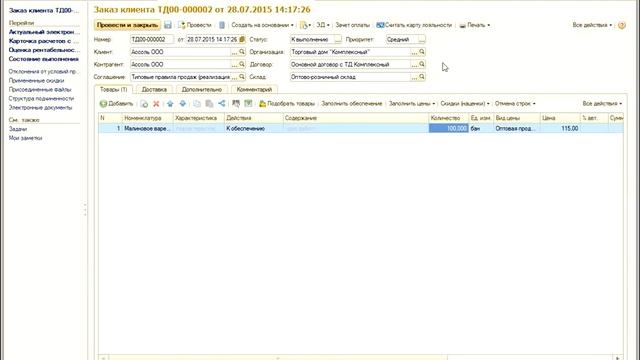640x360 pixels.
Task: Switch to the Товары (1) tab
Action: coord(113,89)
